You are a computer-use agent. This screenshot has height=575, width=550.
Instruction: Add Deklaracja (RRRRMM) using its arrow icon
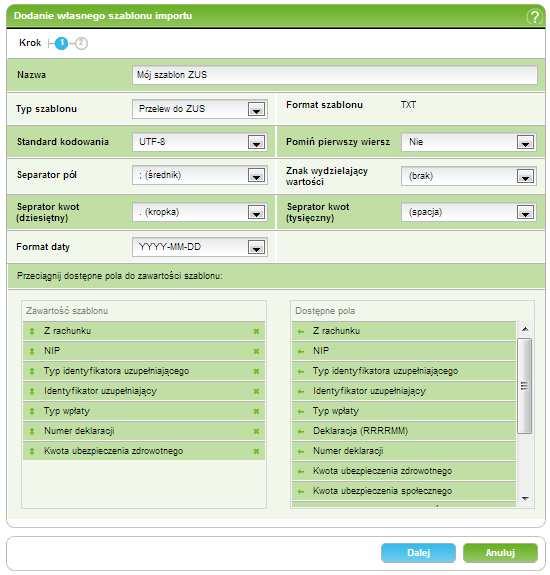301,432
